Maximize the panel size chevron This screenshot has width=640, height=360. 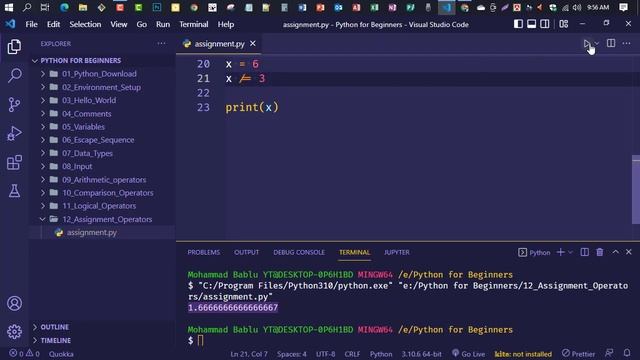615,252
